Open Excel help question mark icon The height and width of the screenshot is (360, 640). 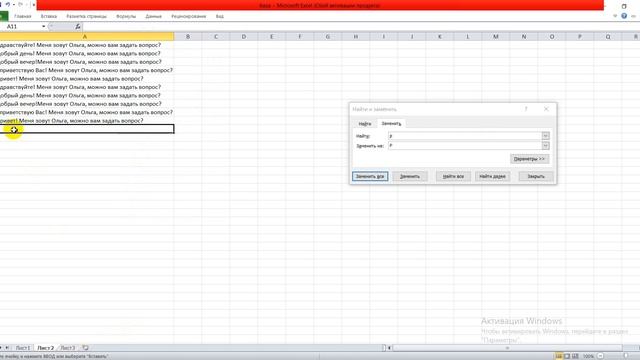tap(624, 16)
